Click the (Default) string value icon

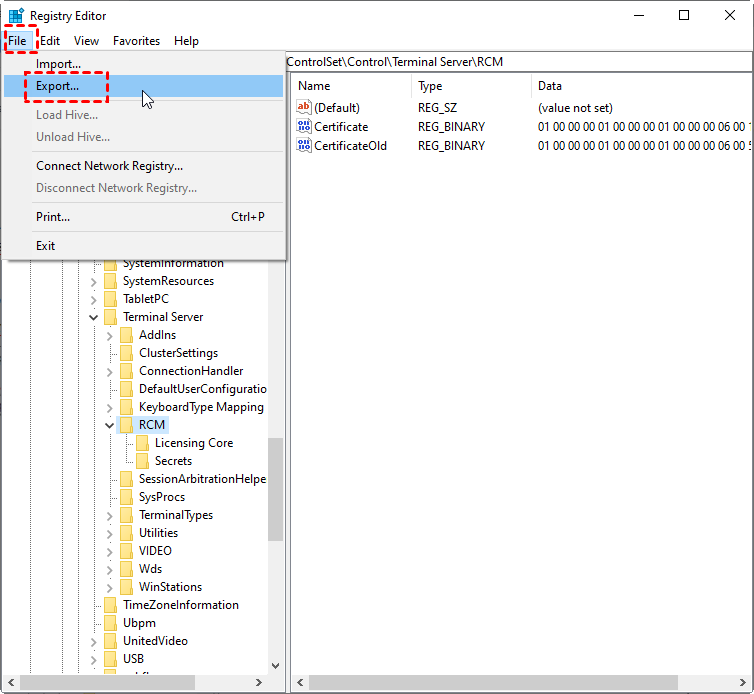305,108
